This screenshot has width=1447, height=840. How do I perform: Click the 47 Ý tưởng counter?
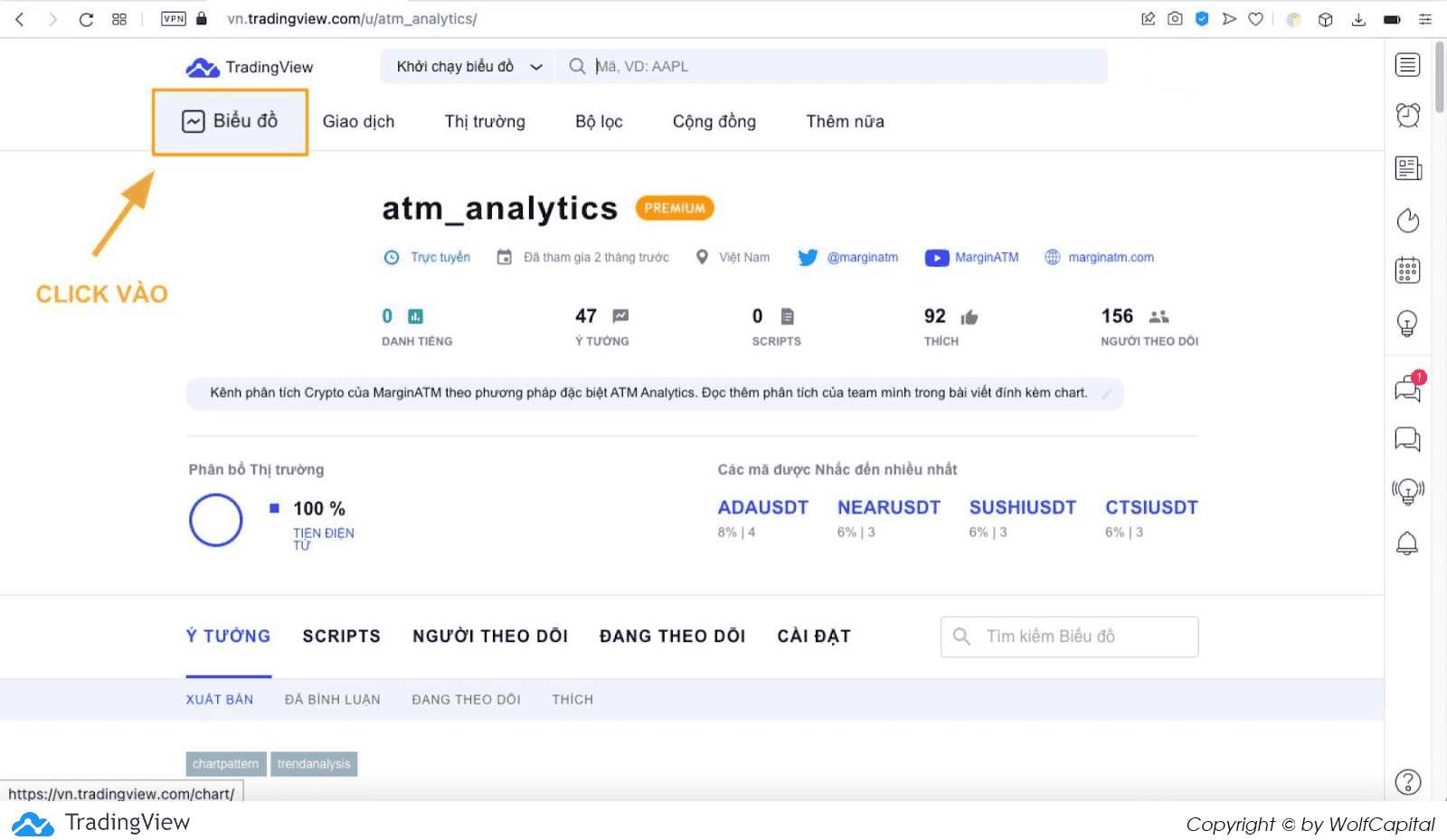coord(602,326)
